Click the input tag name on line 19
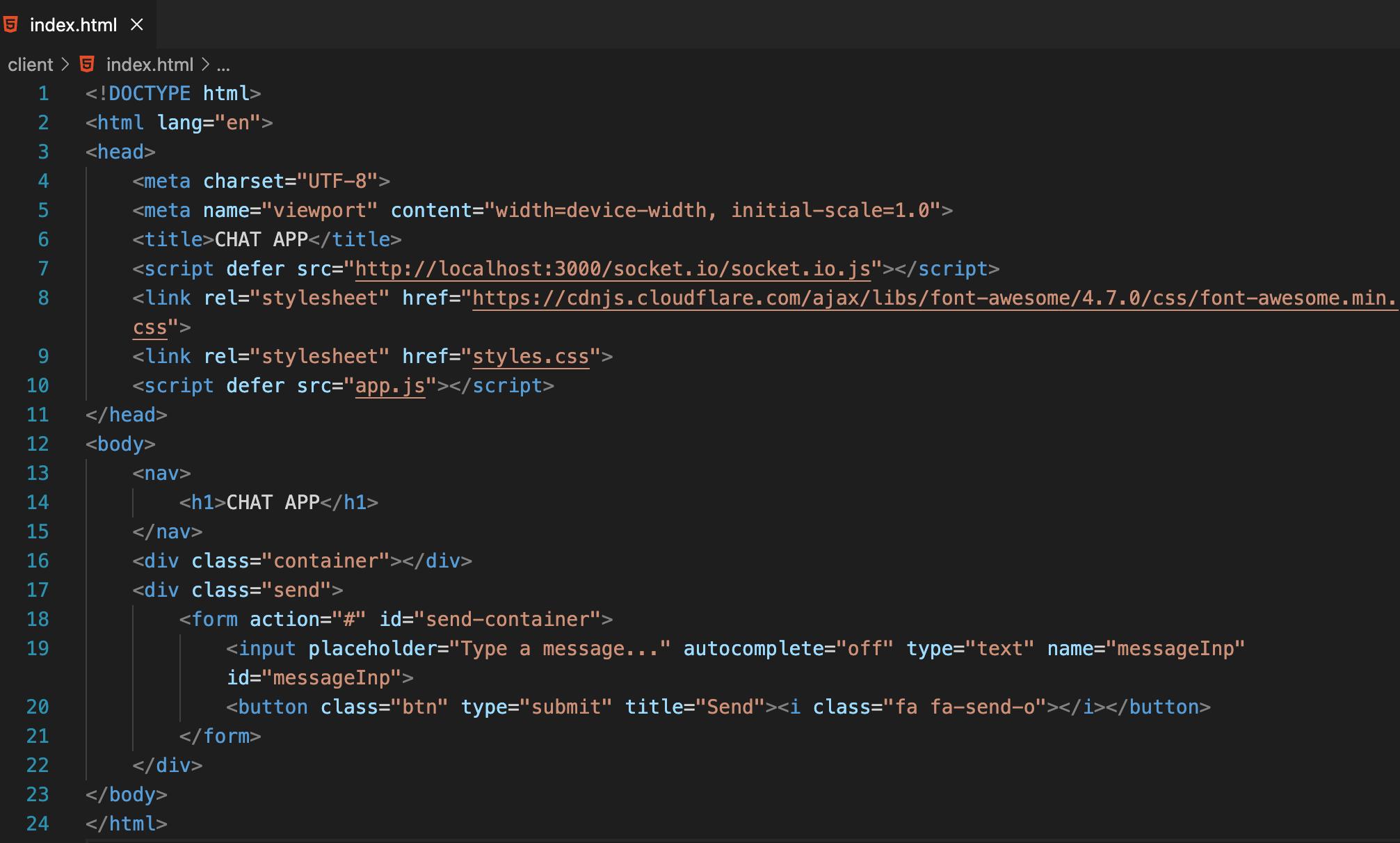Screen dimensions: 1400x843 [x=267, y=648]
